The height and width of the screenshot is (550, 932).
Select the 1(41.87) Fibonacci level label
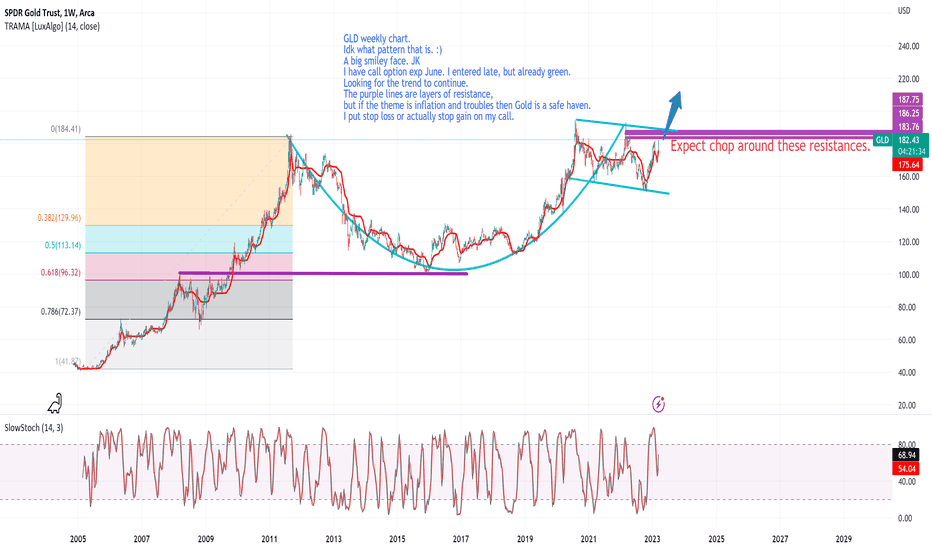point(68,361)
